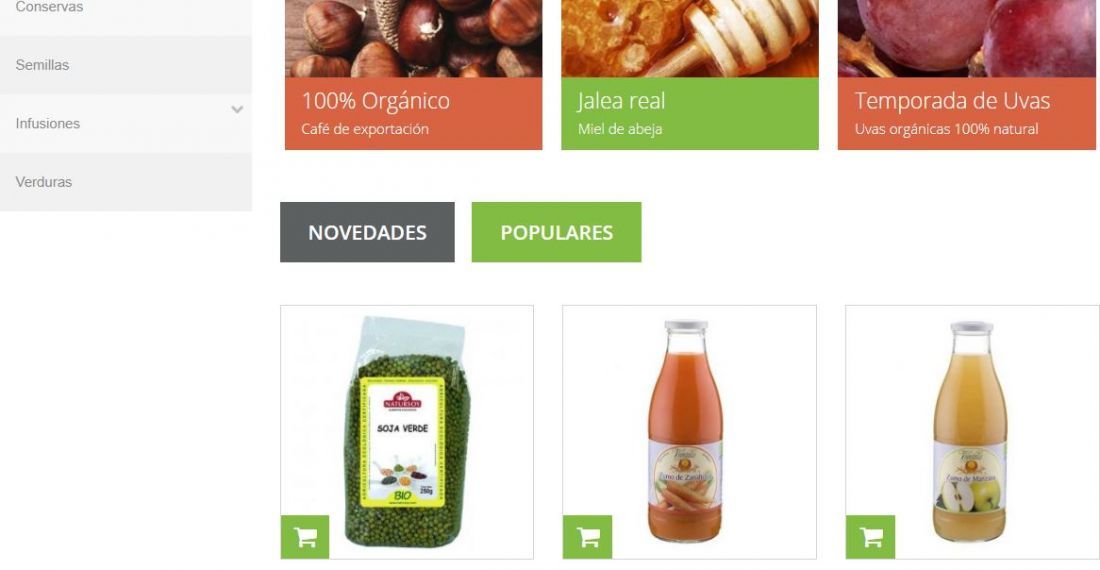
Task: View the Zumo de Zanahoria bottle
Action: click(x=685, y=431)
